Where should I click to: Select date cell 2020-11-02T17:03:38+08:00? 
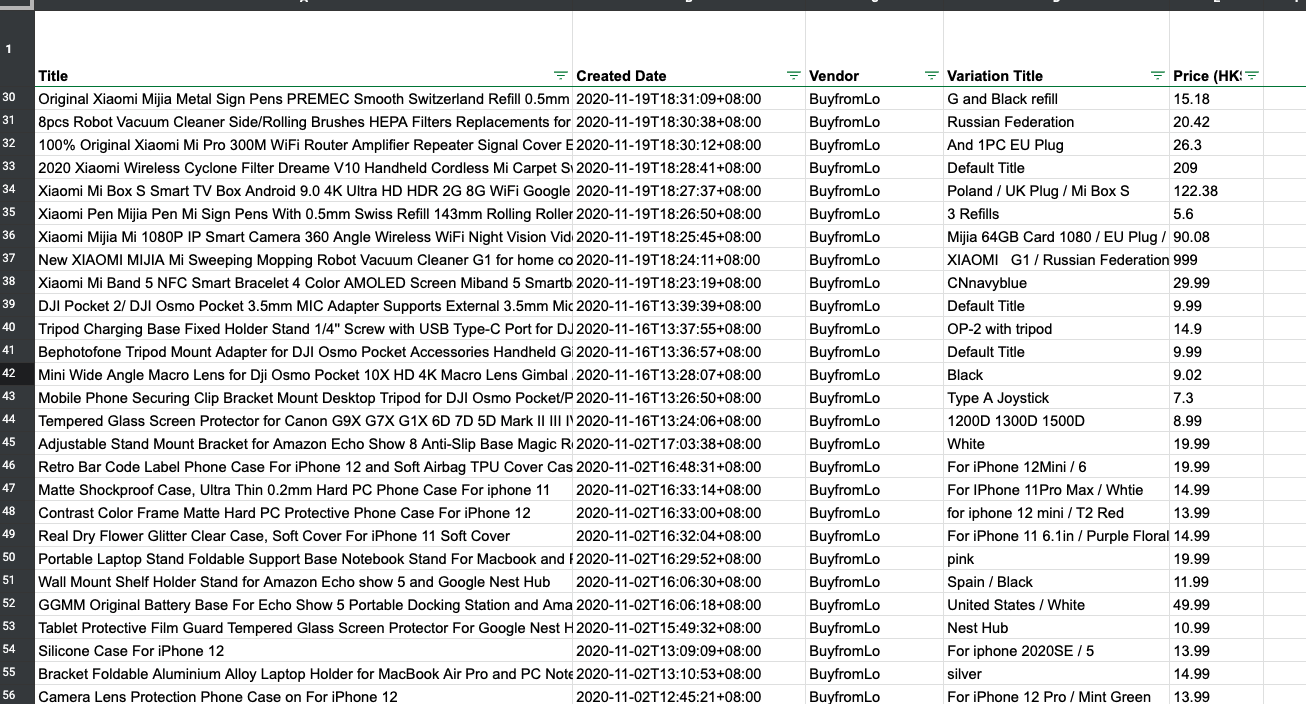(689, 444)
